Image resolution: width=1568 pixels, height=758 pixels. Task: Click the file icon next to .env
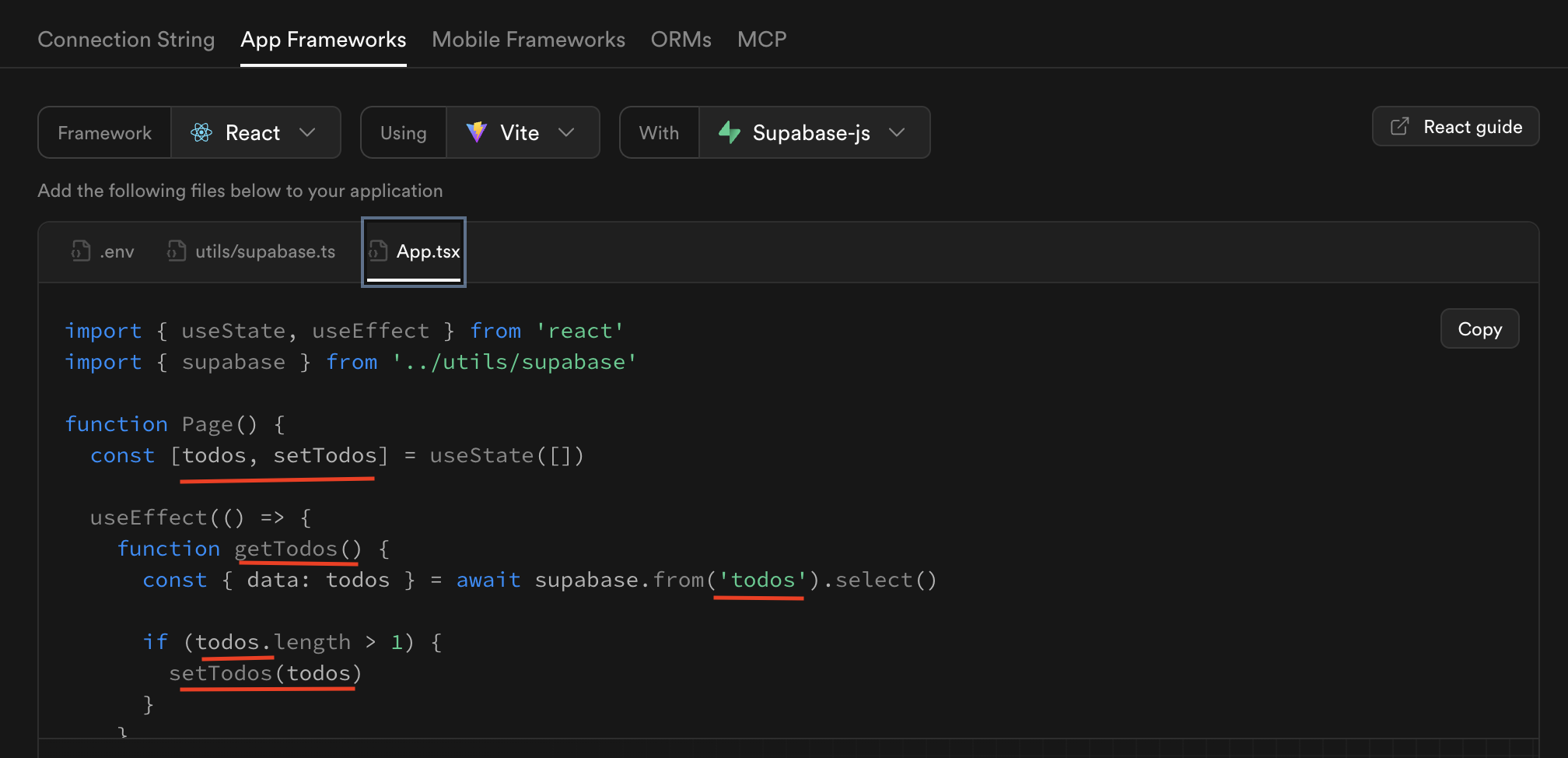click(x=81, y=251)
